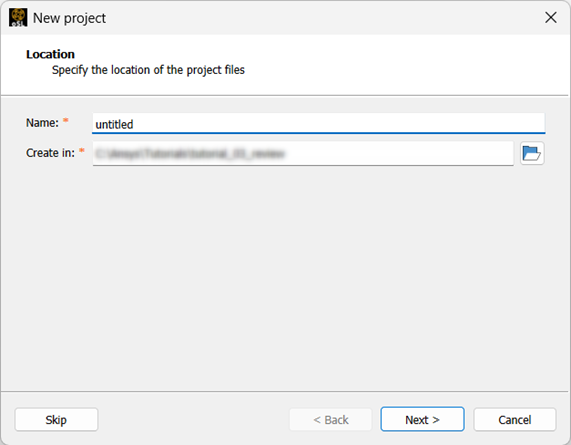Image resolution: width=571 pixels, height=445 pixels.
Task: Click the 'Specify the location of the project files' text
Action: pos(148,70)
